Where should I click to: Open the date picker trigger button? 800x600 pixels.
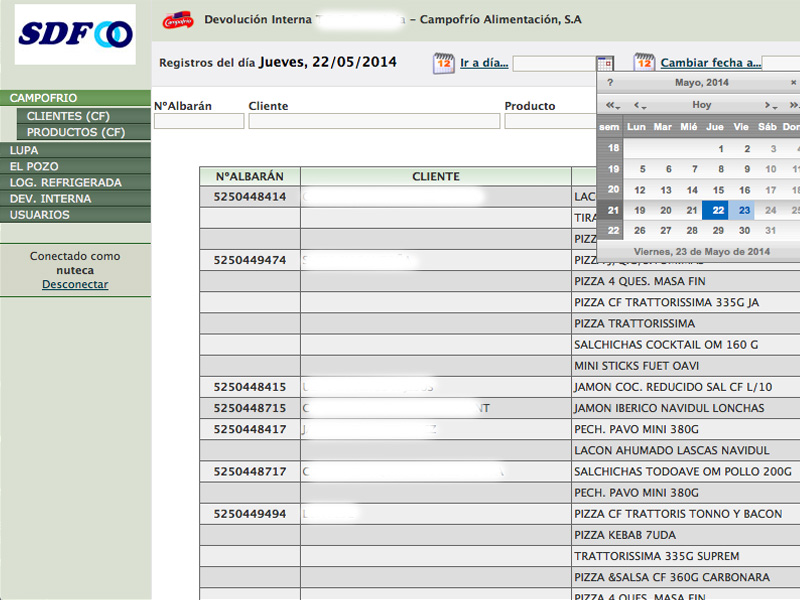click(x=605, y=63)
